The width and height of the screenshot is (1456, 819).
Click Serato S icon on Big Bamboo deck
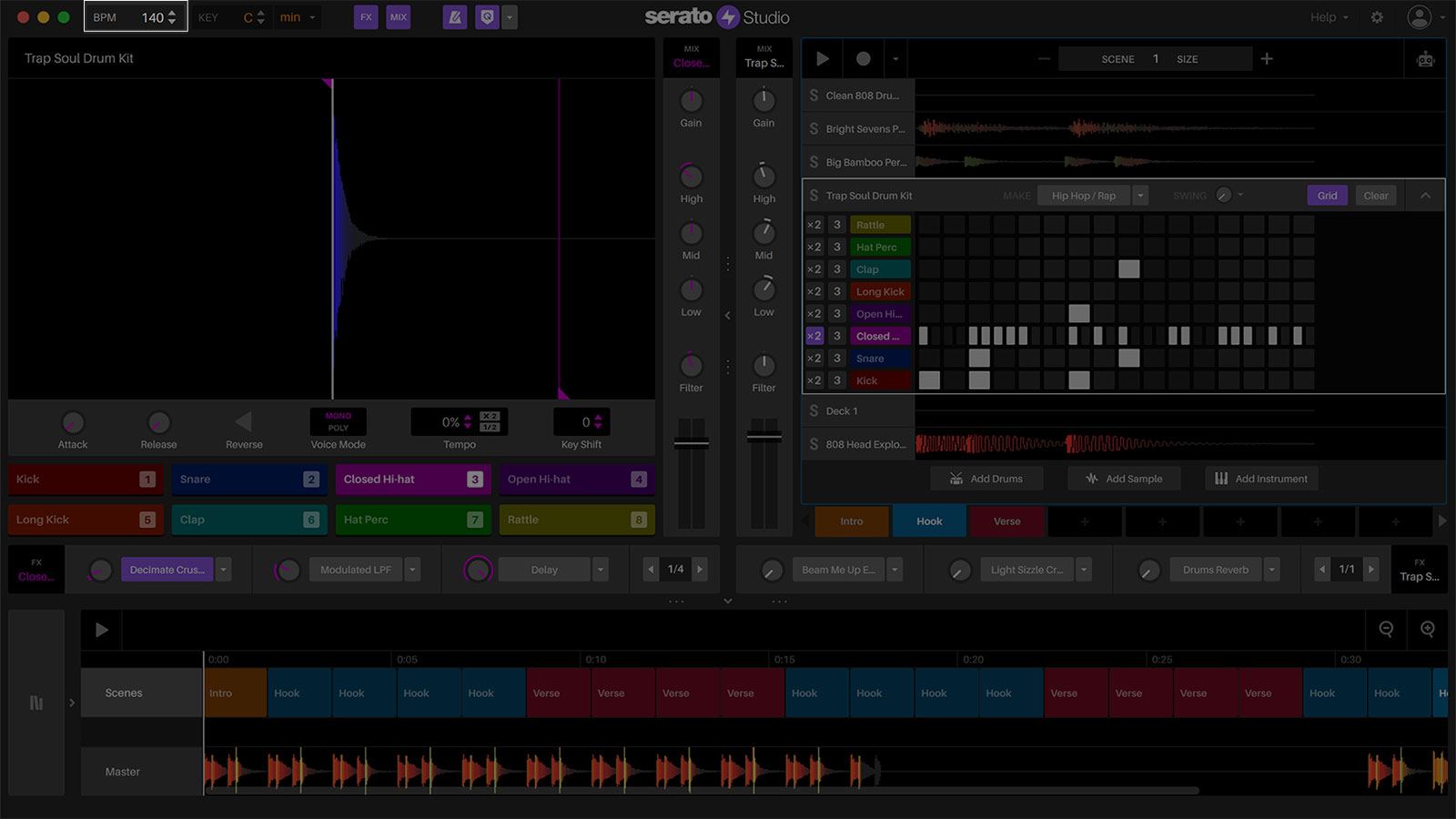click(x=814, y=162)
